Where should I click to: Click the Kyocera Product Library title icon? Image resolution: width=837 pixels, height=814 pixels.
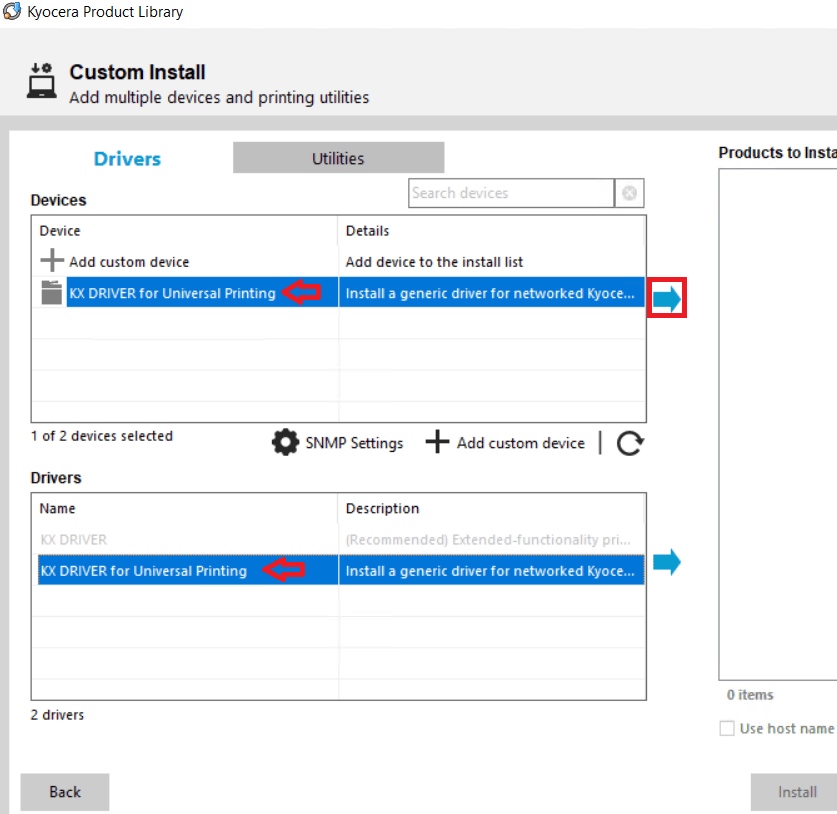[12, 11]
